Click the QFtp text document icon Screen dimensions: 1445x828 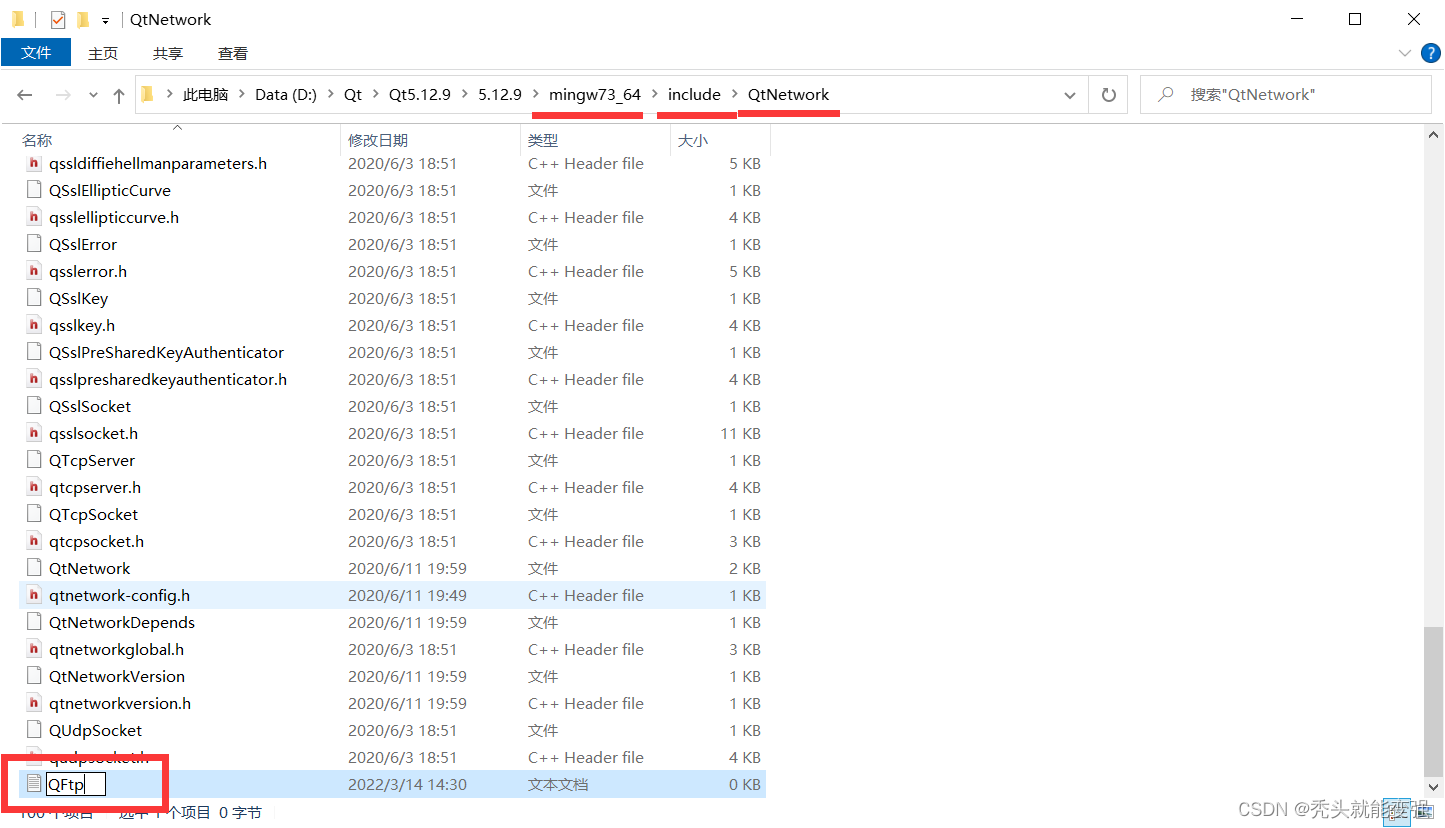click(x=35, y=785)
